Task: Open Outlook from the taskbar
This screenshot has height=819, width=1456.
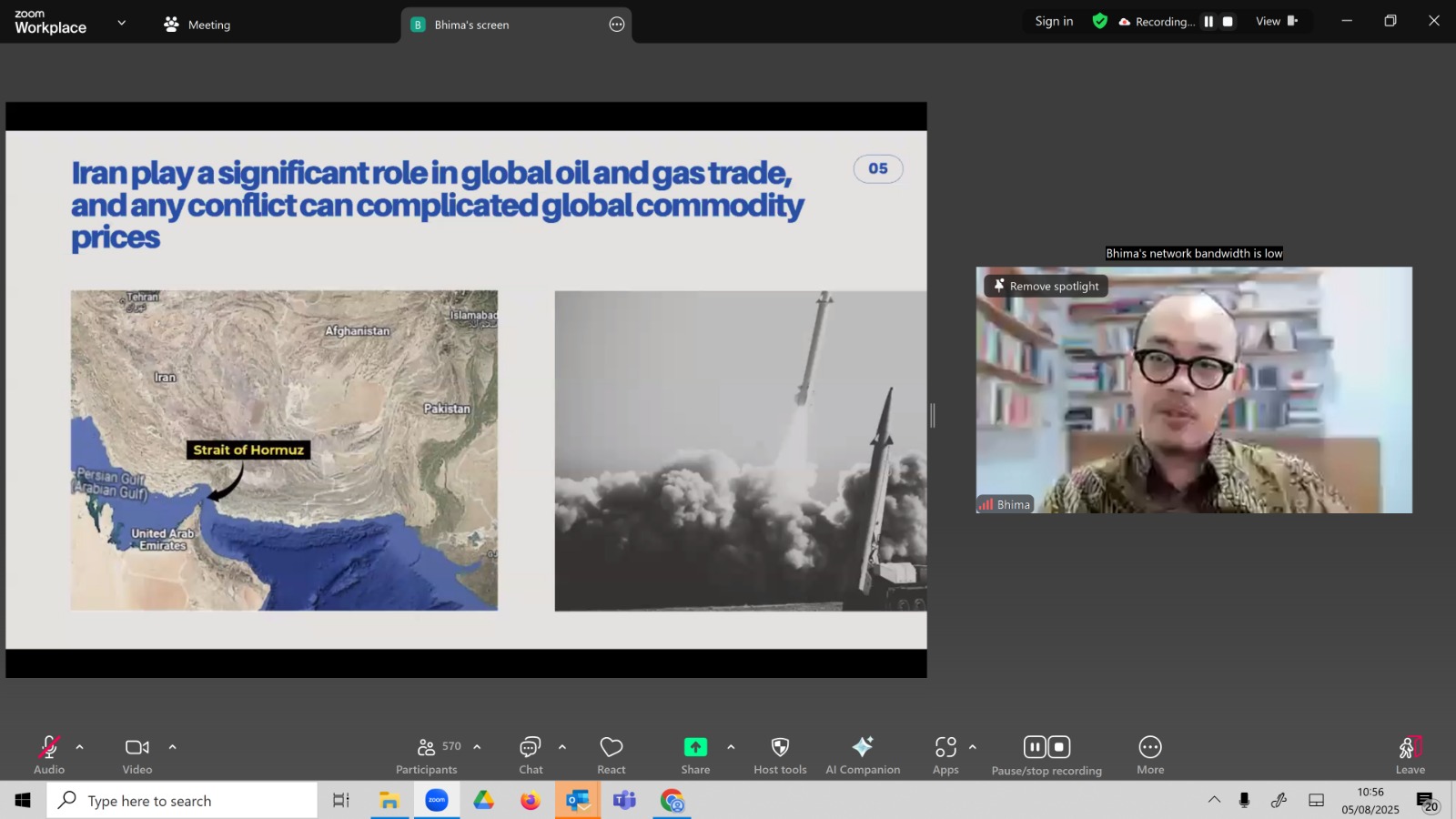Action: point(578,801)
